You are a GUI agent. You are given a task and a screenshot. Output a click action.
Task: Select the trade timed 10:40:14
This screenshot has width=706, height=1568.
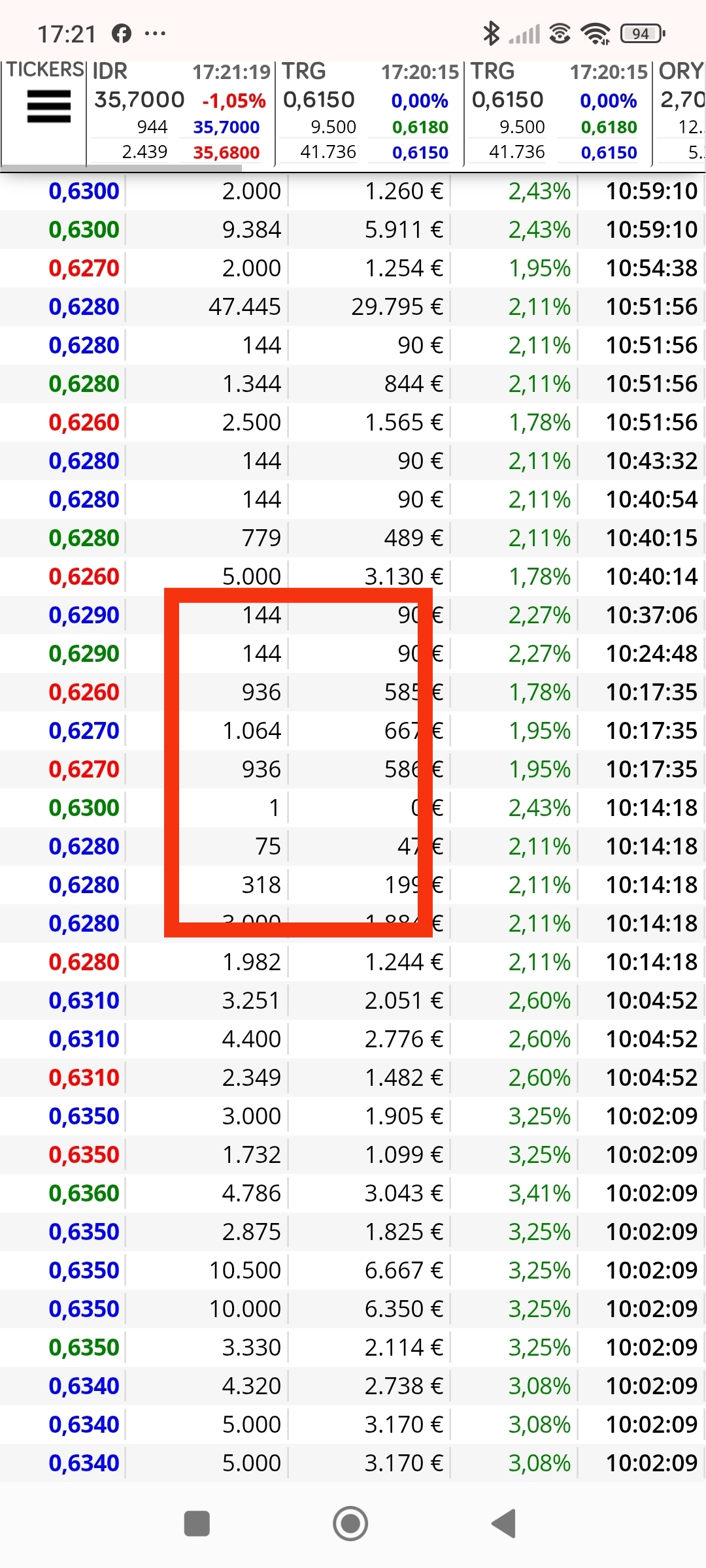[353, 576]
